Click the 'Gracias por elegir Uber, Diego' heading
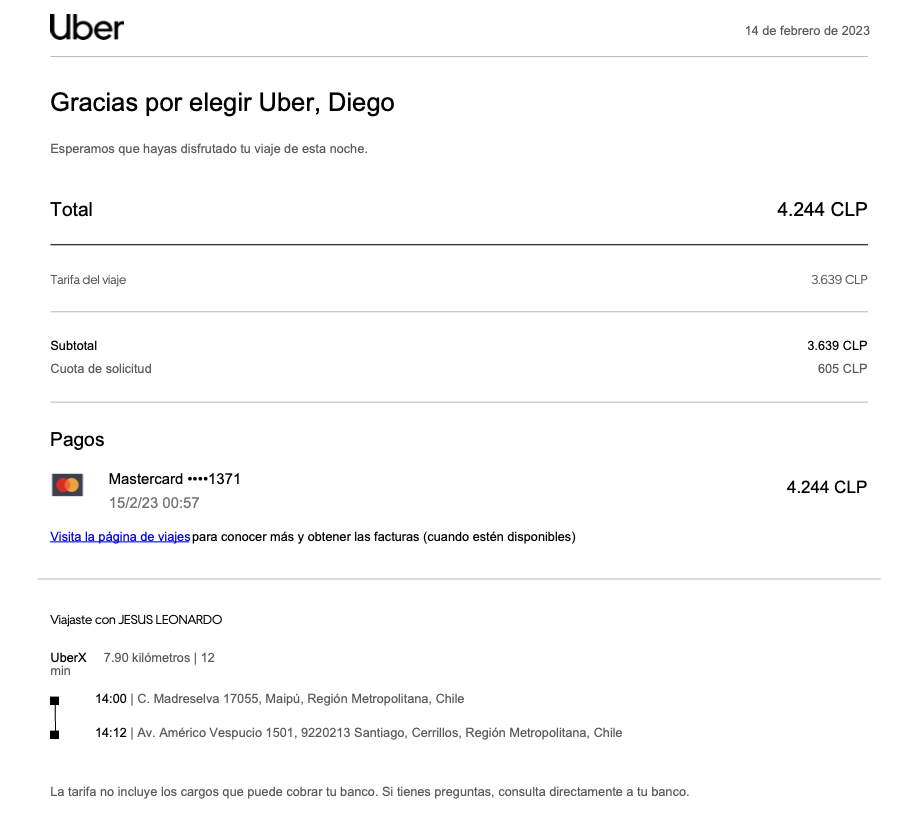The image size is (920, 840). click(222, 103)
